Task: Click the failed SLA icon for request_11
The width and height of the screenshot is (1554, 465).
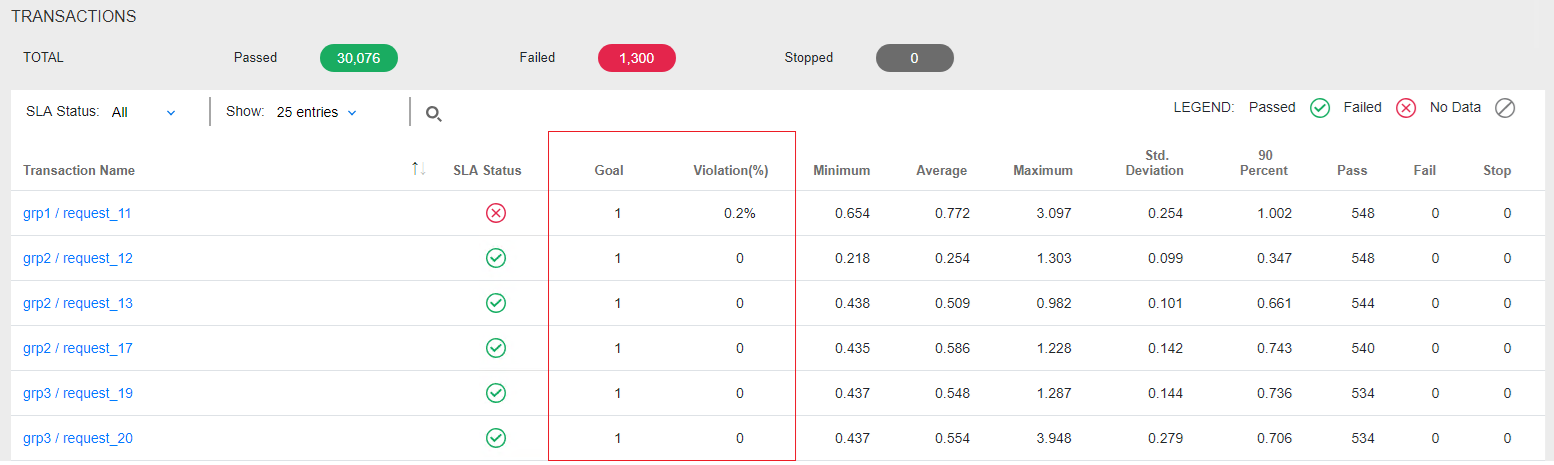Action: 495,213
